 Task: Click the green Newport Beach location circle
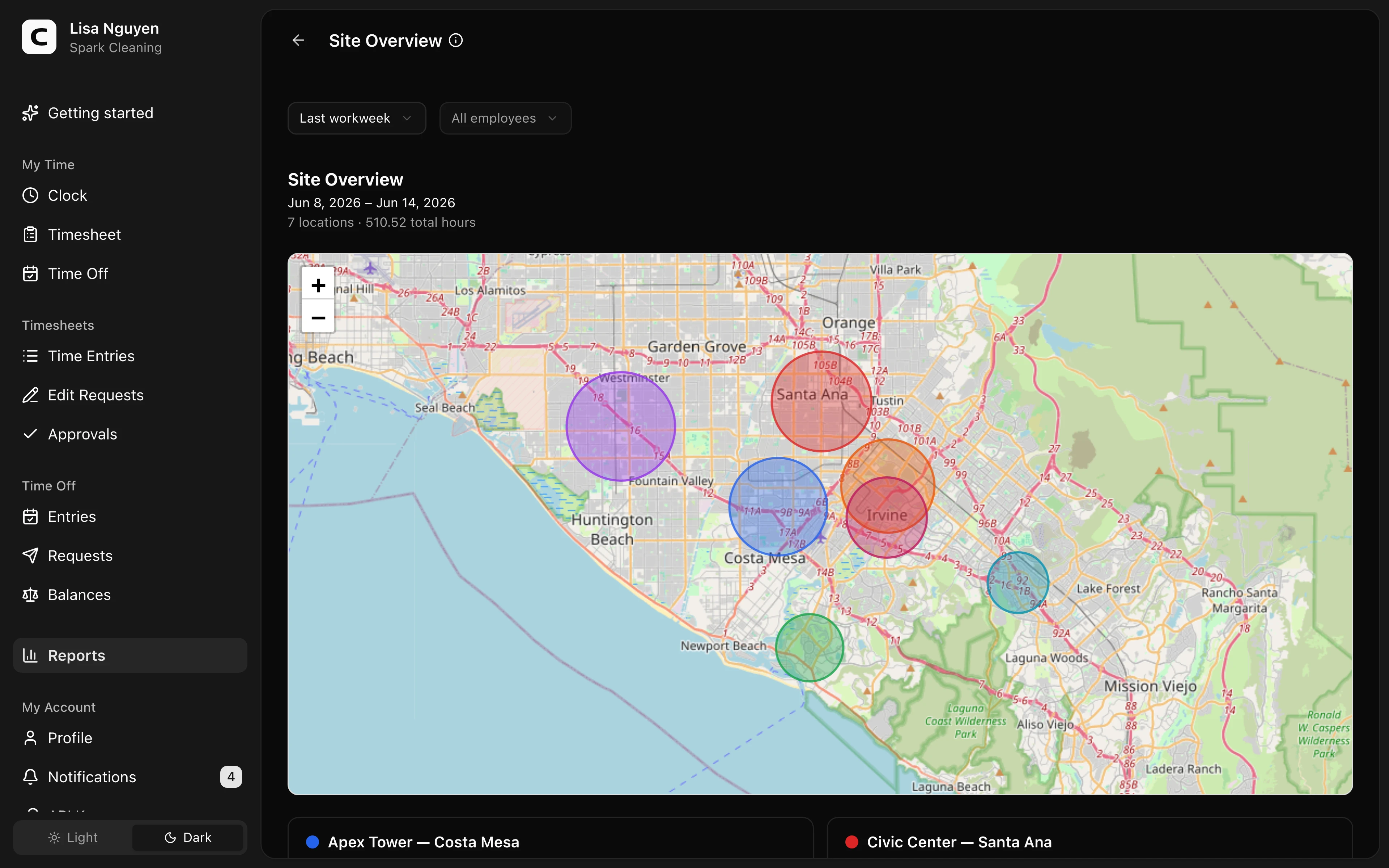(809, 647)
